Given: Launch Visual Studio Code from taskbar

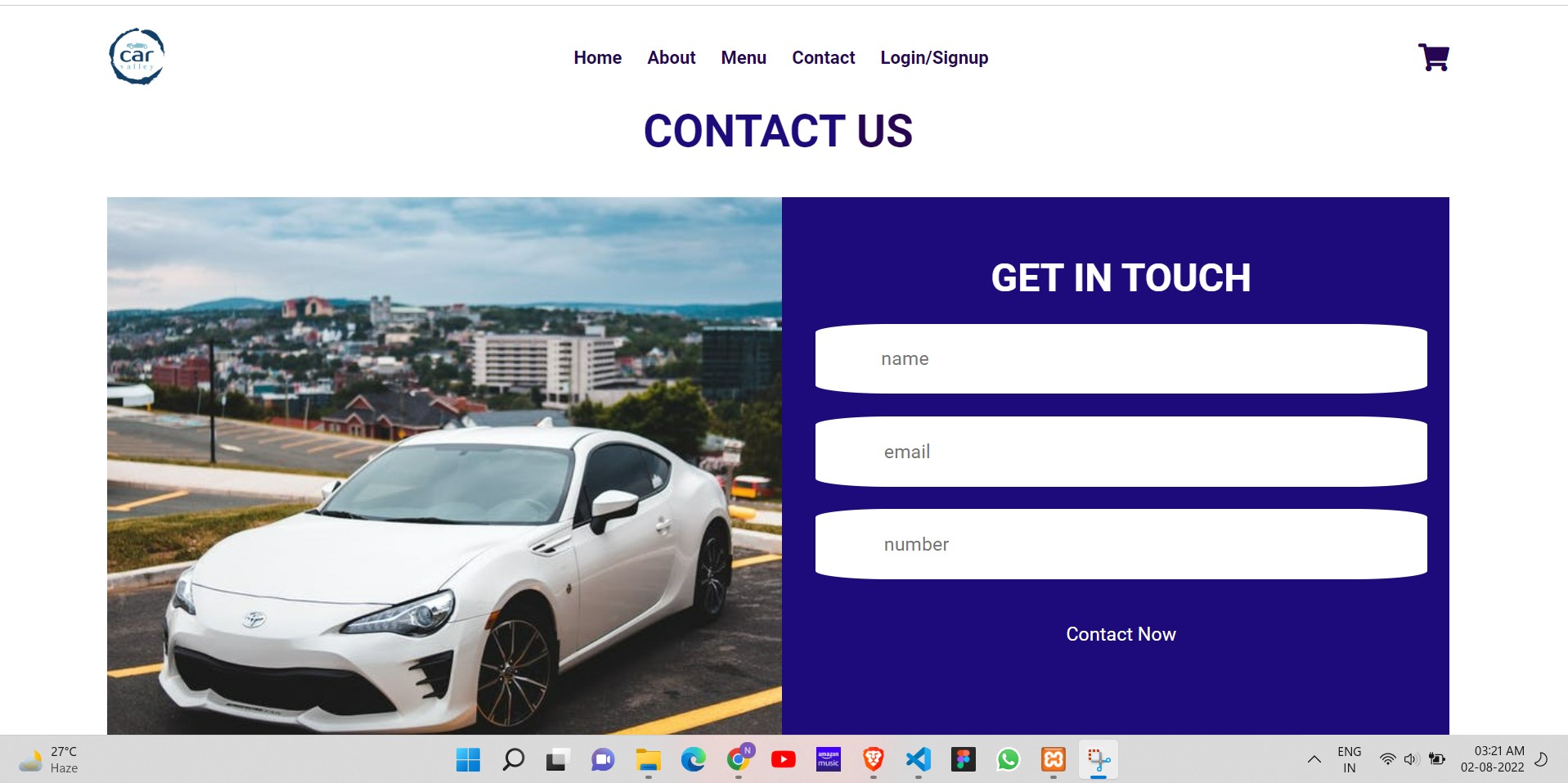Looking at the screenshot, I should (x=919, y=760).
